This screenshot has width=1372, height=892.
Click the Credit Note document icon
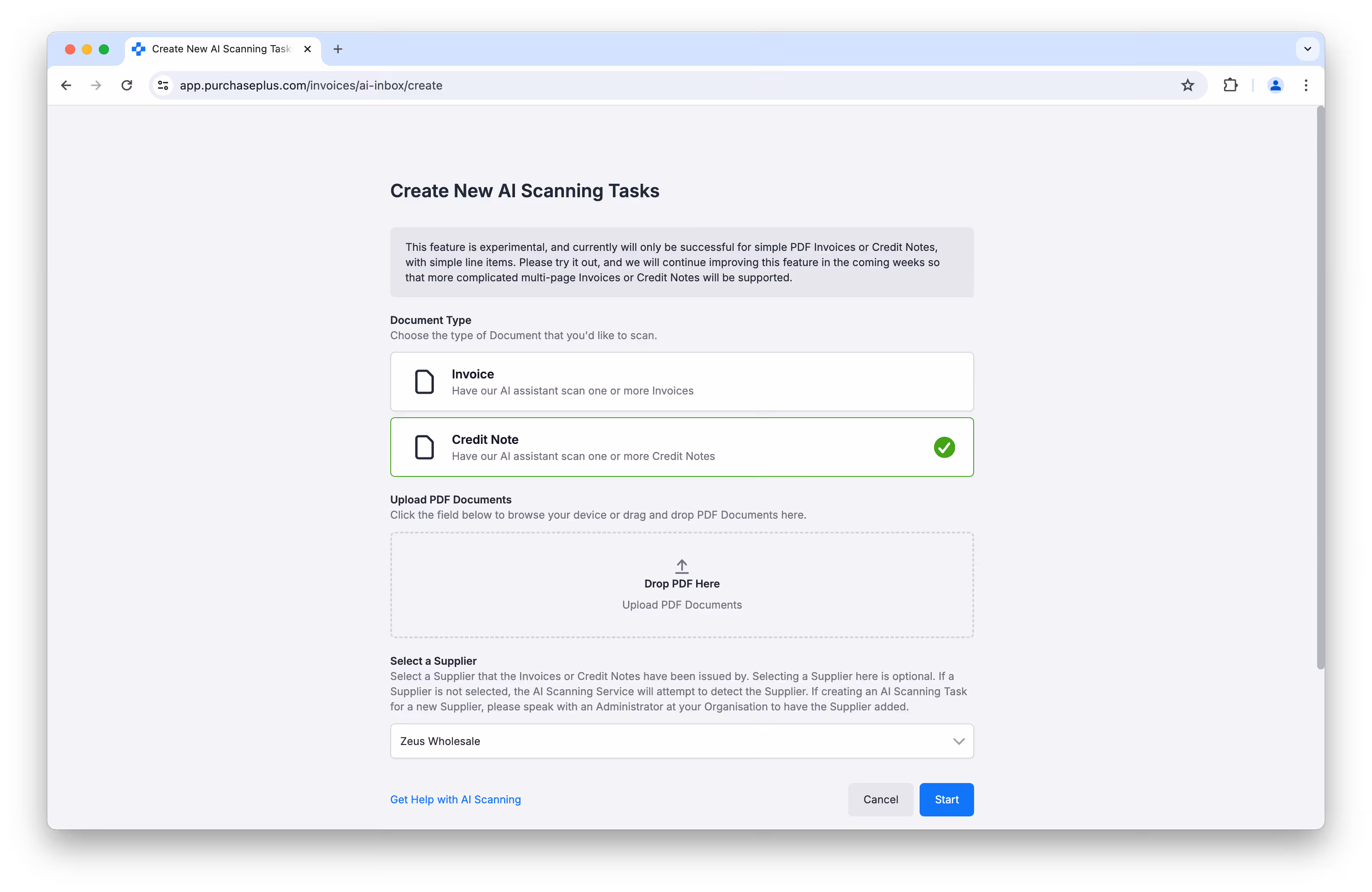tap(424, 447)
